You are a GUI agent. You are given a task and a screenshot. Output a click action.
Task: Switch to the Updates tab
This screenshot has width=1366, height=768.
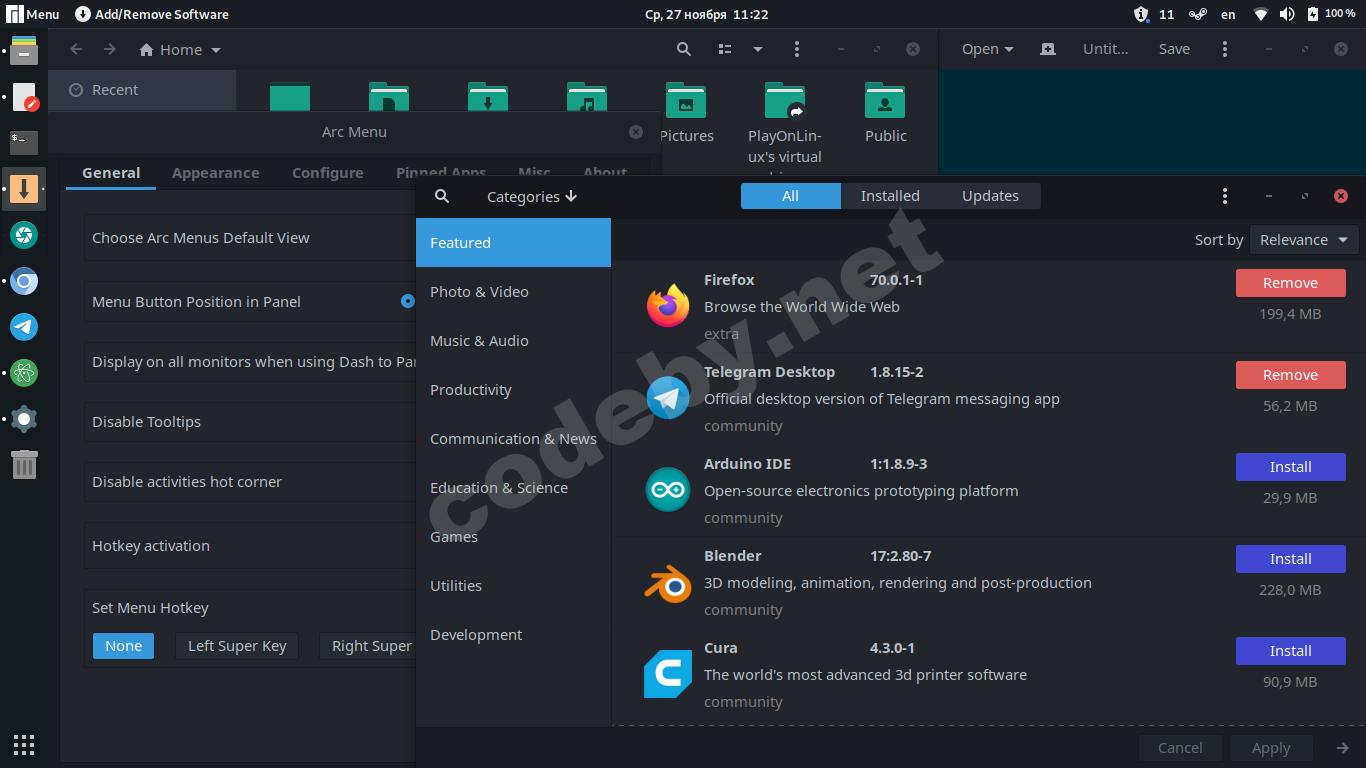(990, 196)
